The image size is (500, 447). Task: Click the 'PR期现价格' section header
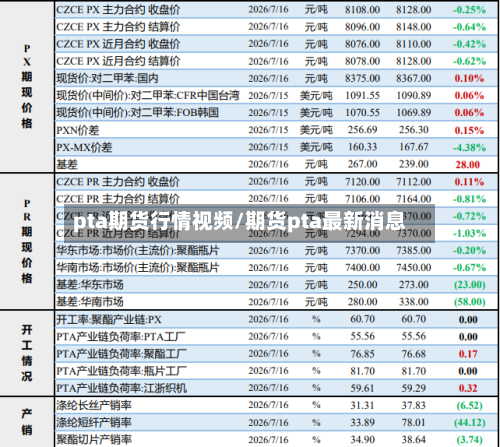point(27,241)
